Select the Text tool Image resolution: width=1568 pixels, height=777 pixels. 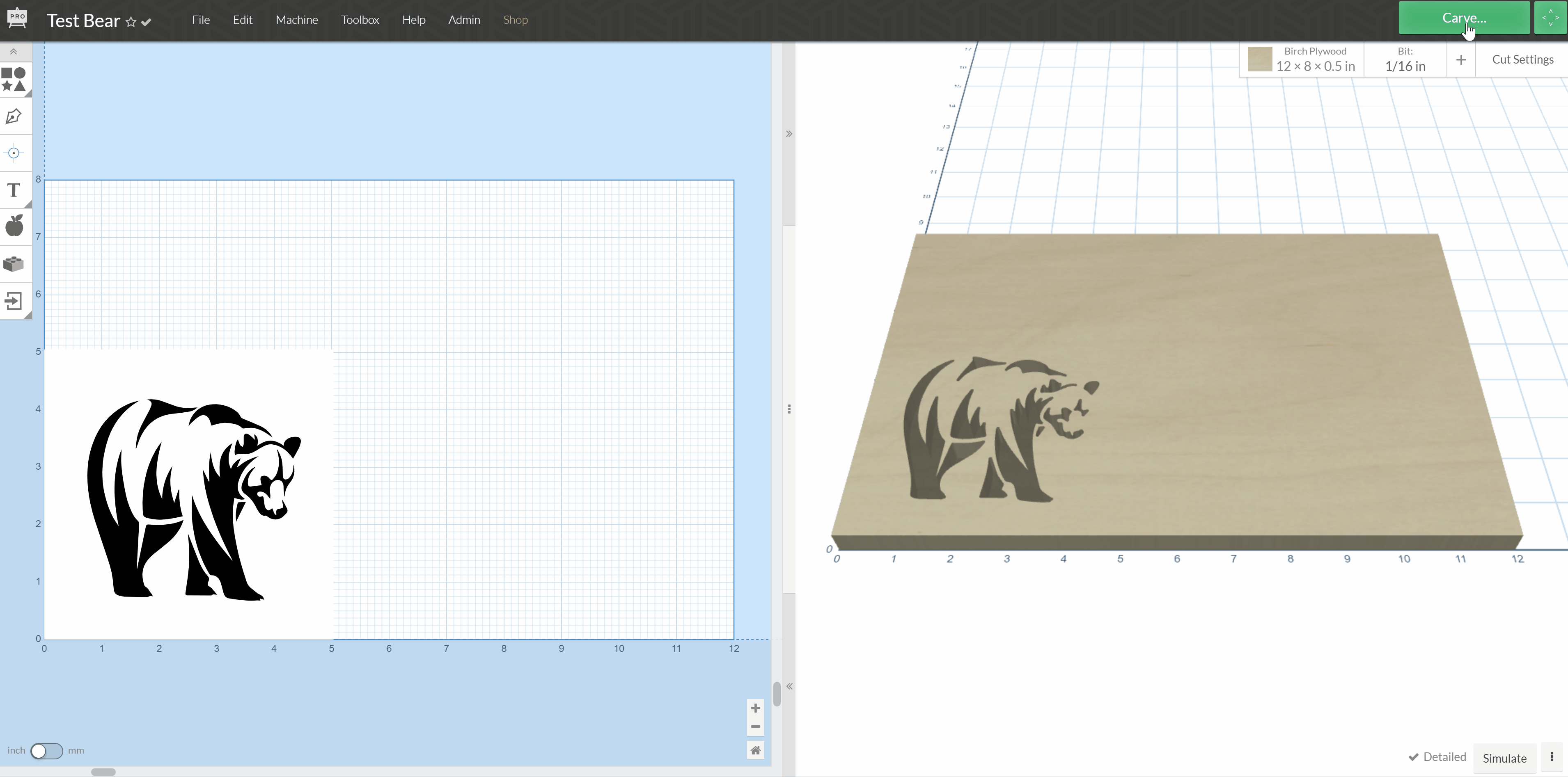14,190
